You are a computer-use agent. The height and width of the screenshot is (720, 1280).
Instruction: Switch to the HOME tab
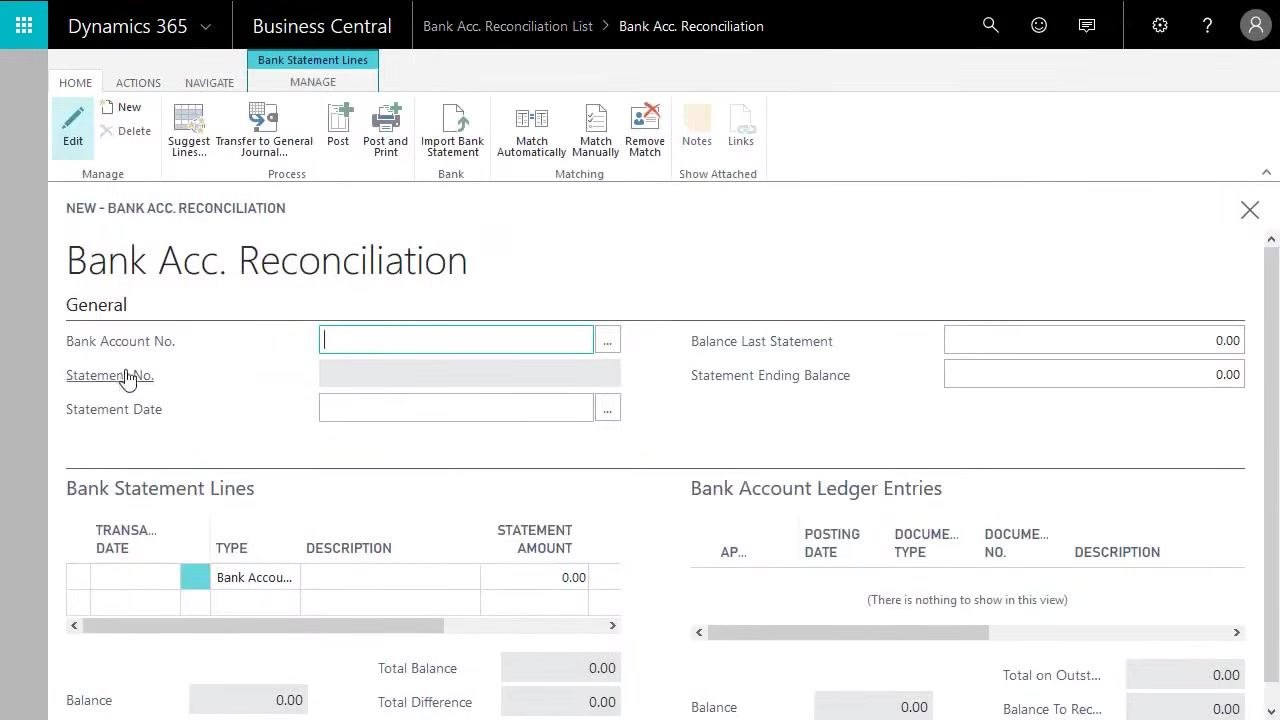click(x=75, y=83)
